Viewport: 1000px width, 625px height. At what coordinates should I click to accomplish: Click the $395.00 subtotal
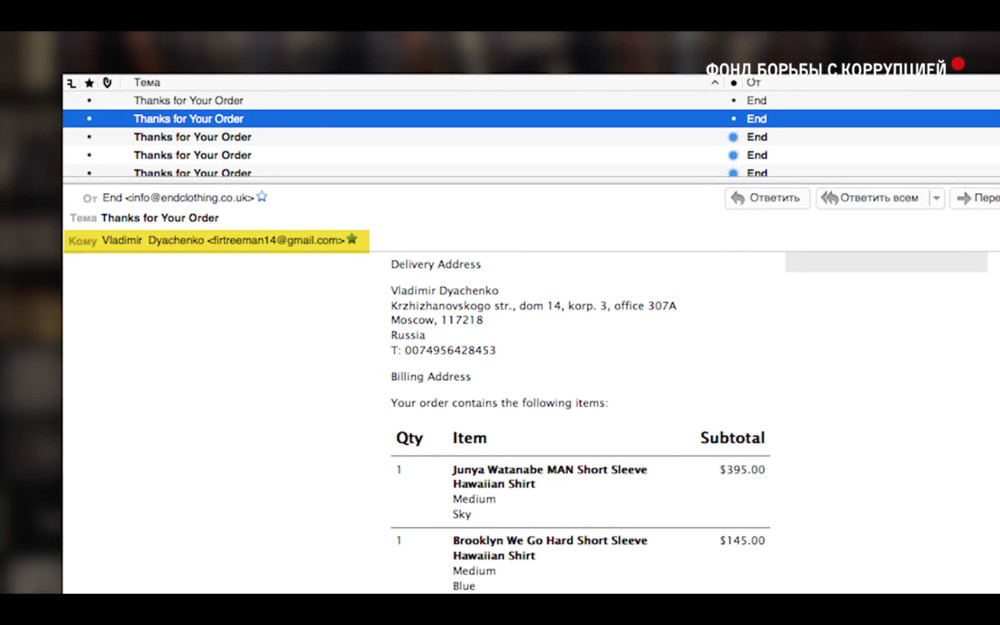[742, 470]
